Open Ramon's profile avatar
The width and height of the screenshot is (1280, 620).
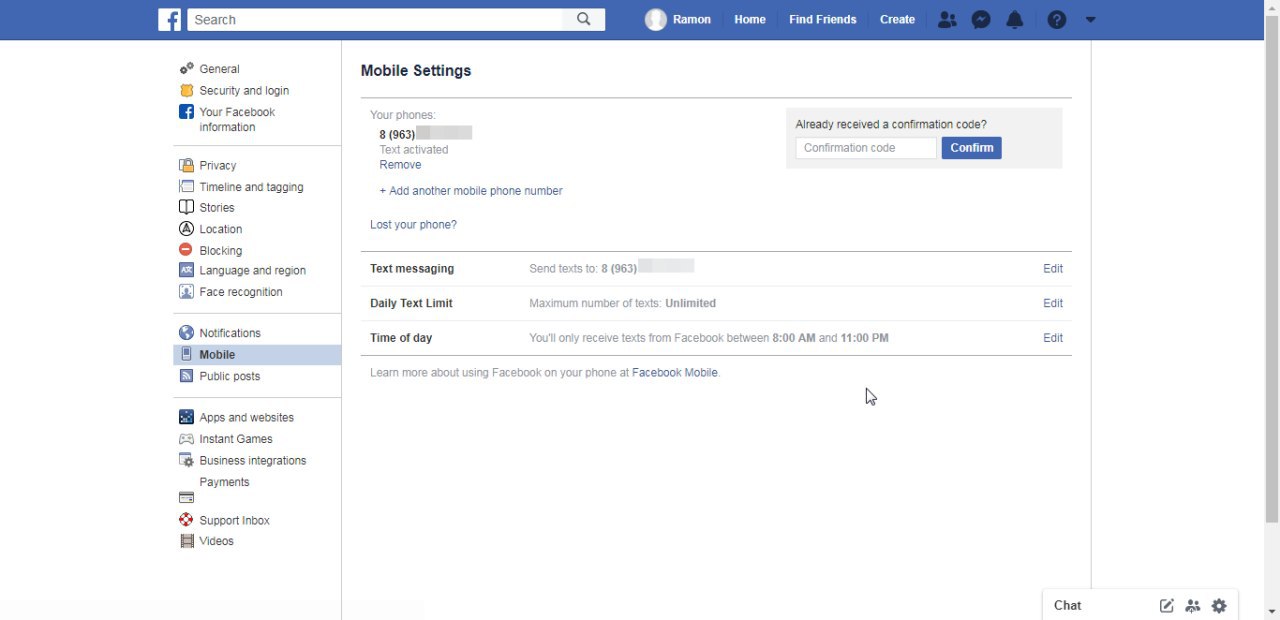click(656, 20)
